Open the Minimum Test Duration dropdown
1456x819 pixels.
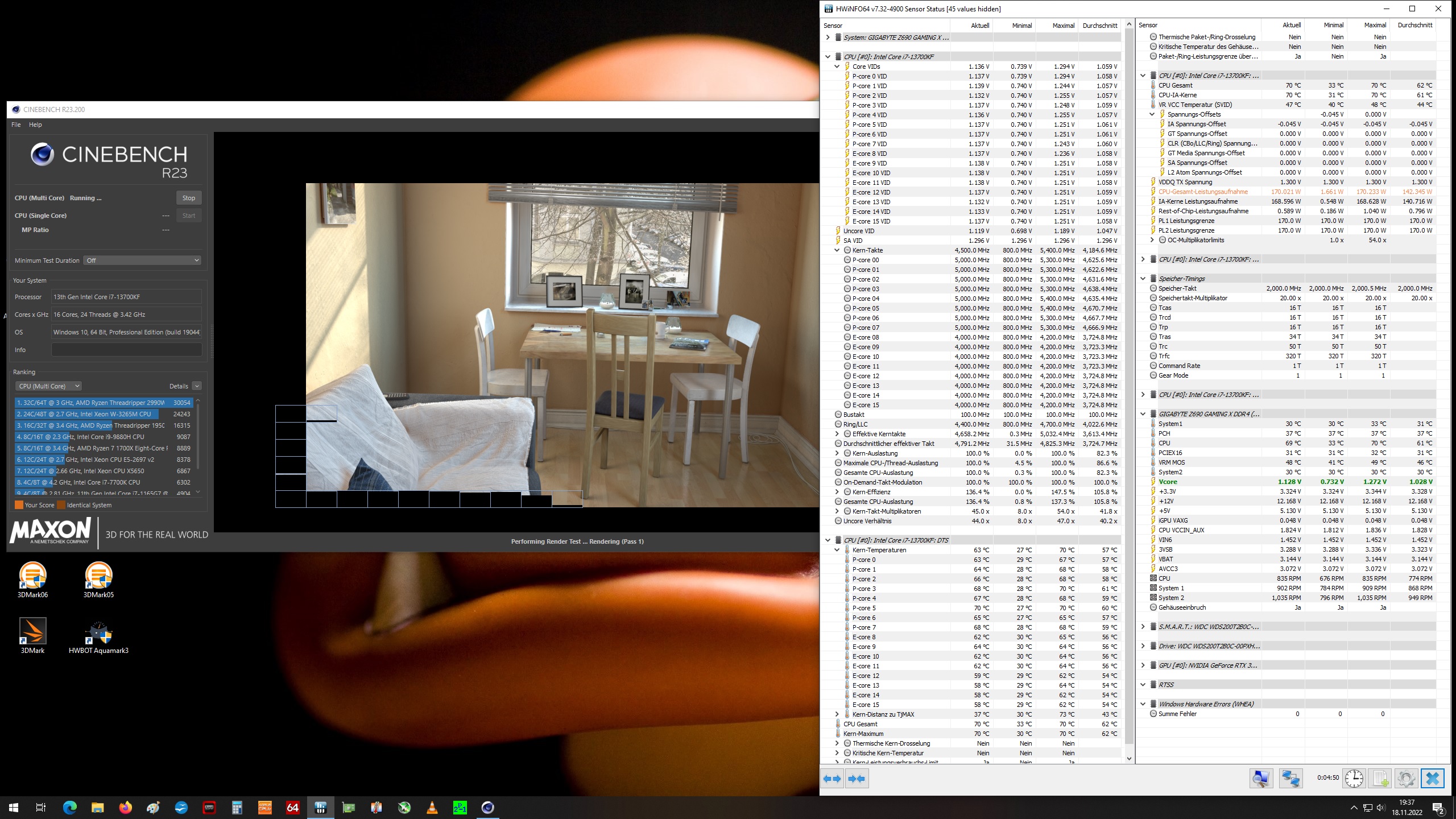[142, 260]
